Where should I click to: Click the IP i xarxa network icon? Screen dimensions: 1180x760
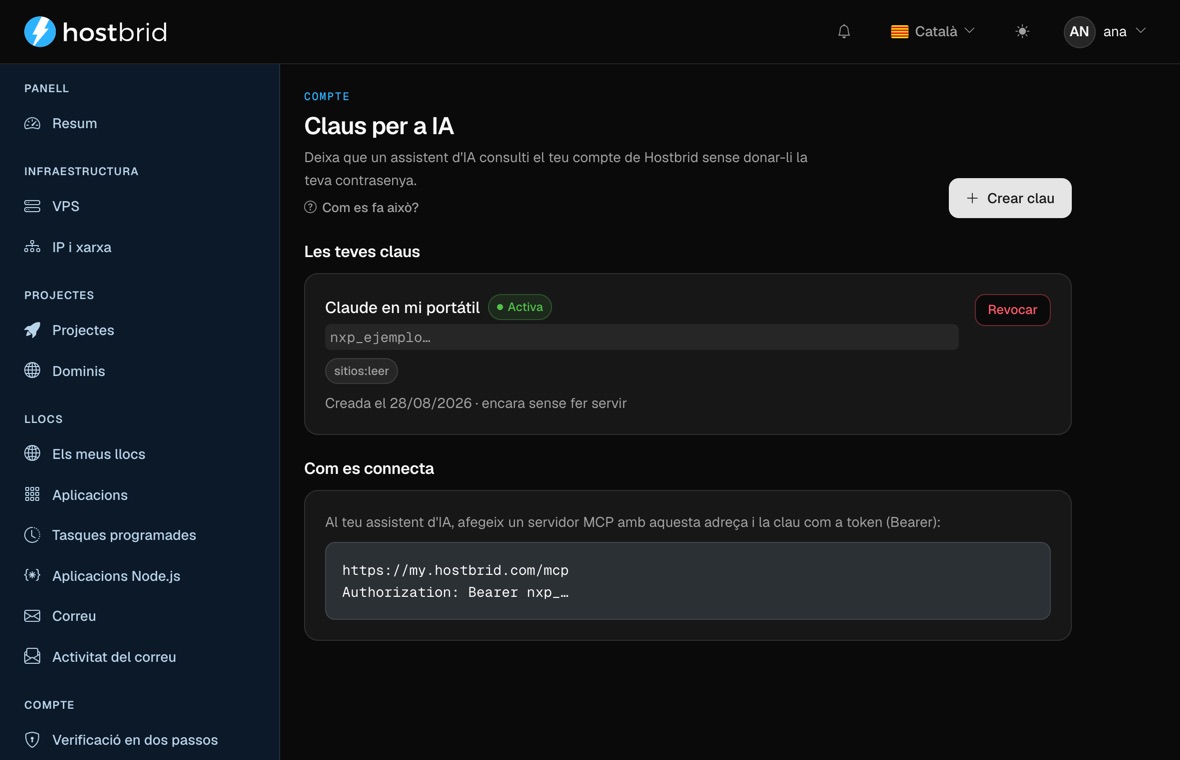[x=32, y=247]
